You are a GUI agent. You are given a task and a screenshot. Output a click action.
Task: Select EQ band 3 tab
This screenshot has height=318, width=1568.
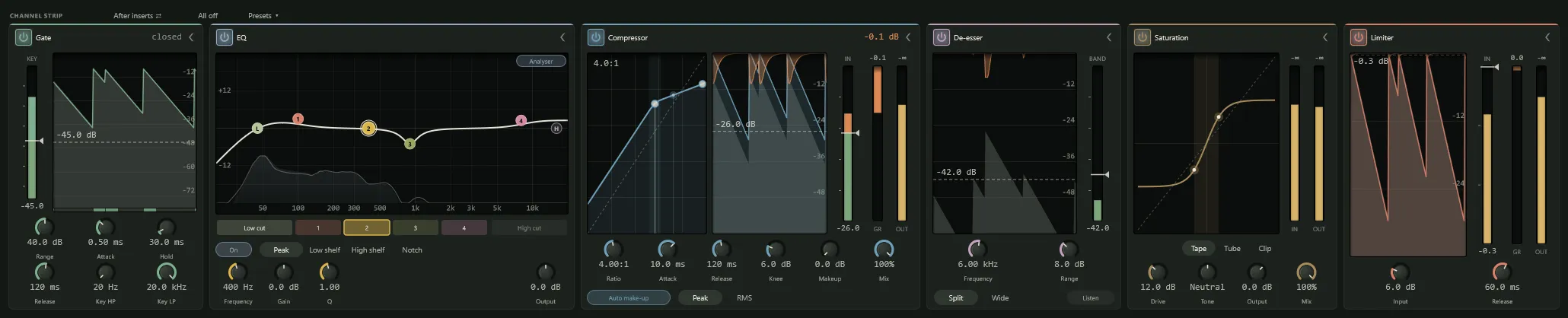click(415, 227)
